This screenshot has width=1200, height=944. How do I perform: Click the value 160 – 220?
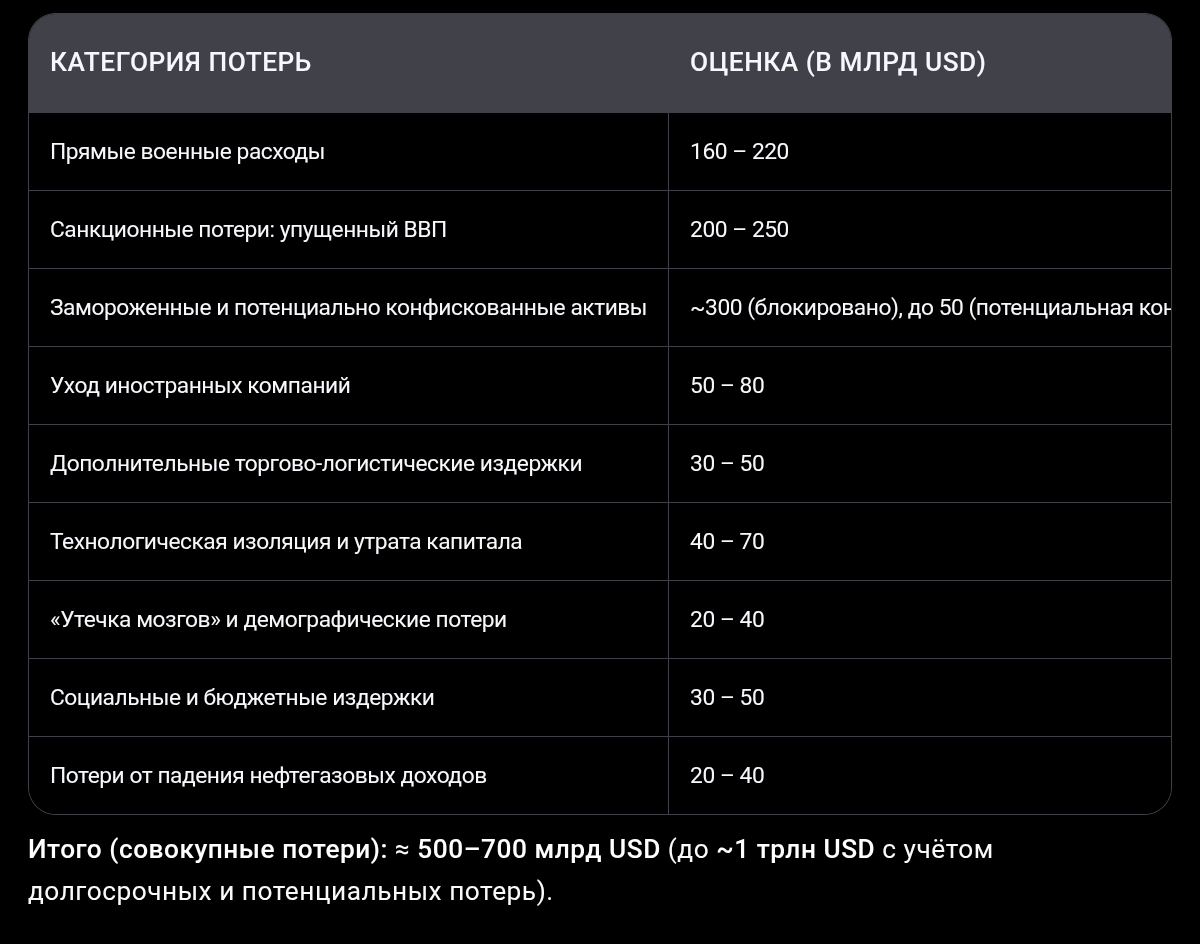pyautogui.click(x=739, y=152)
